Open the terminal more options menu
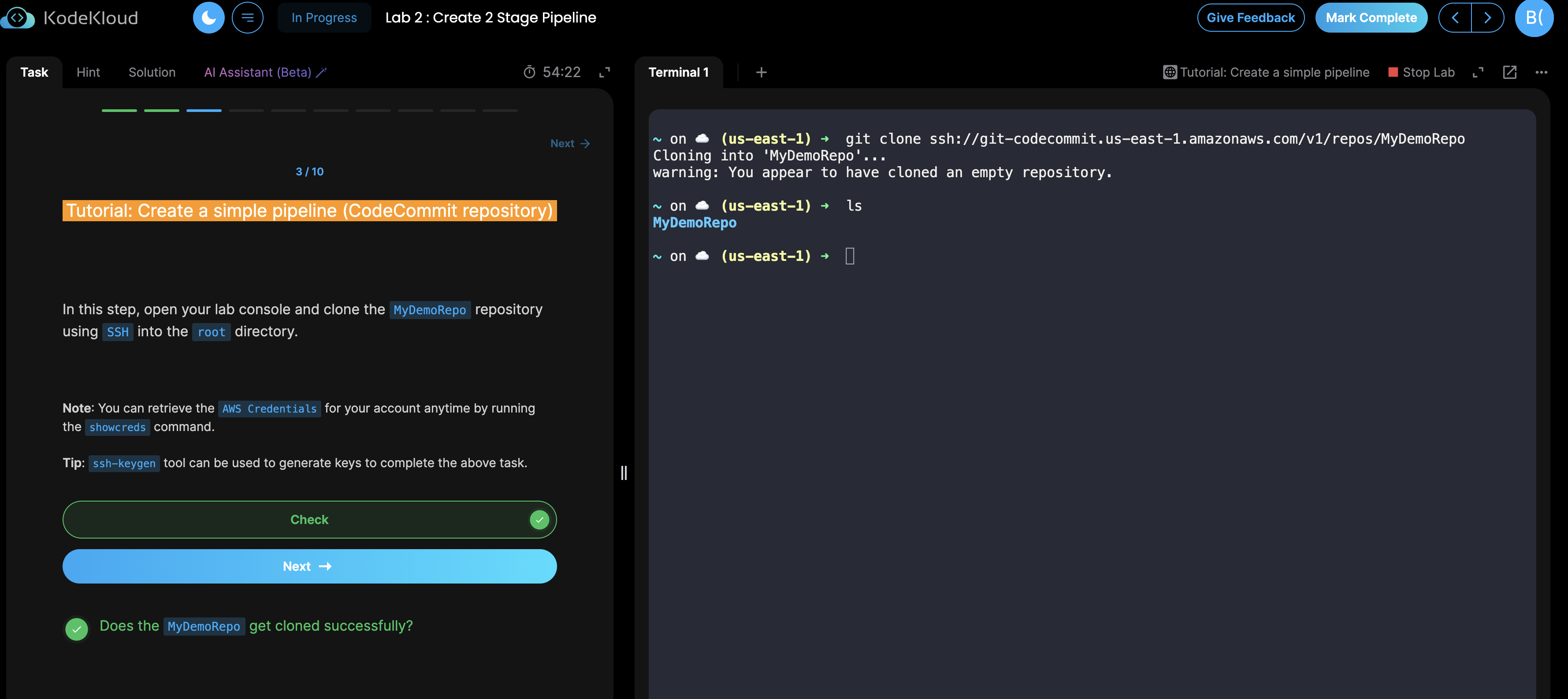This screenshot has width=1568, height=699. pyautogui.click(x=1541, y=72)
